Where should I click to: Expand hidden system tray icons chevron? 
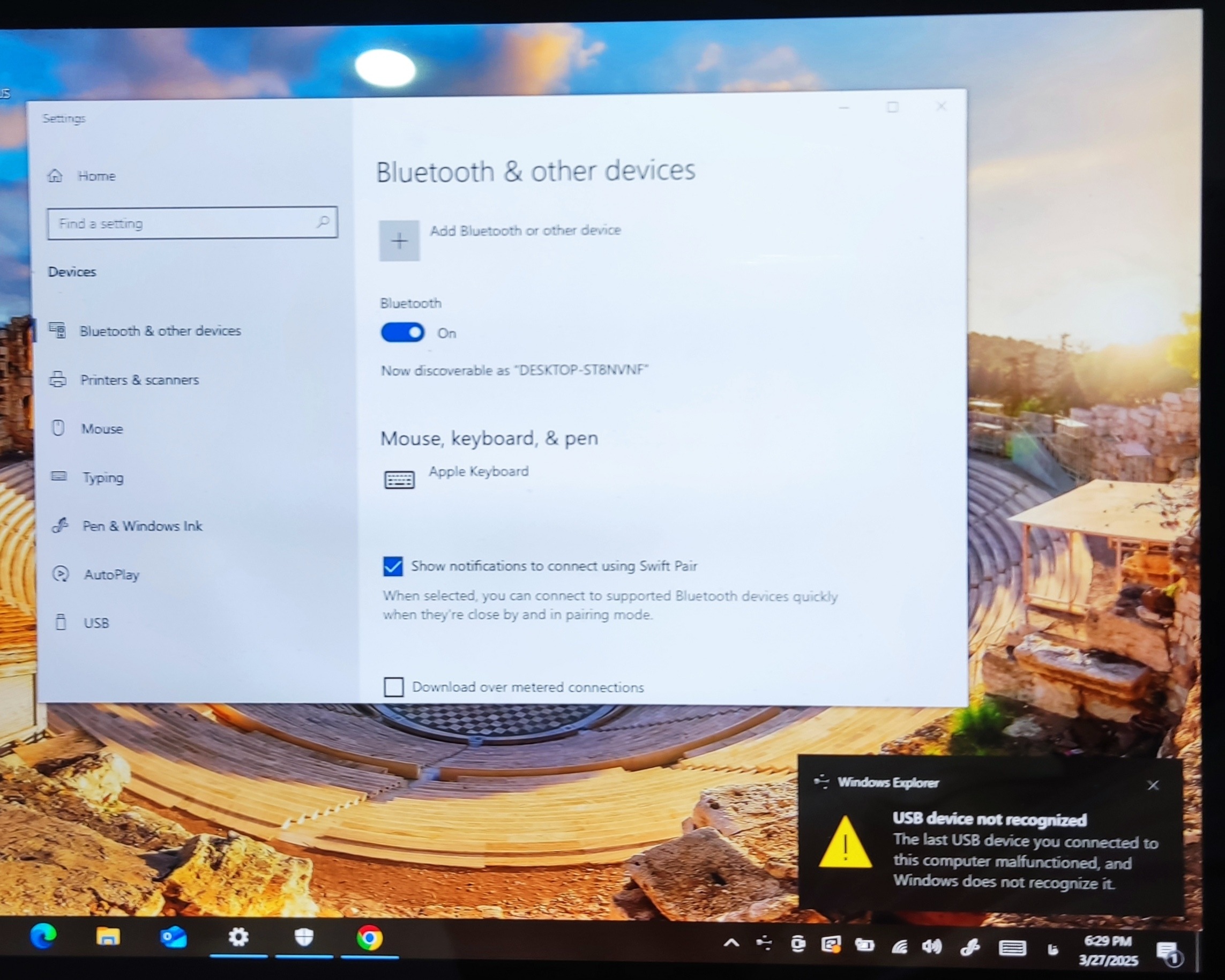click(731, 944)
